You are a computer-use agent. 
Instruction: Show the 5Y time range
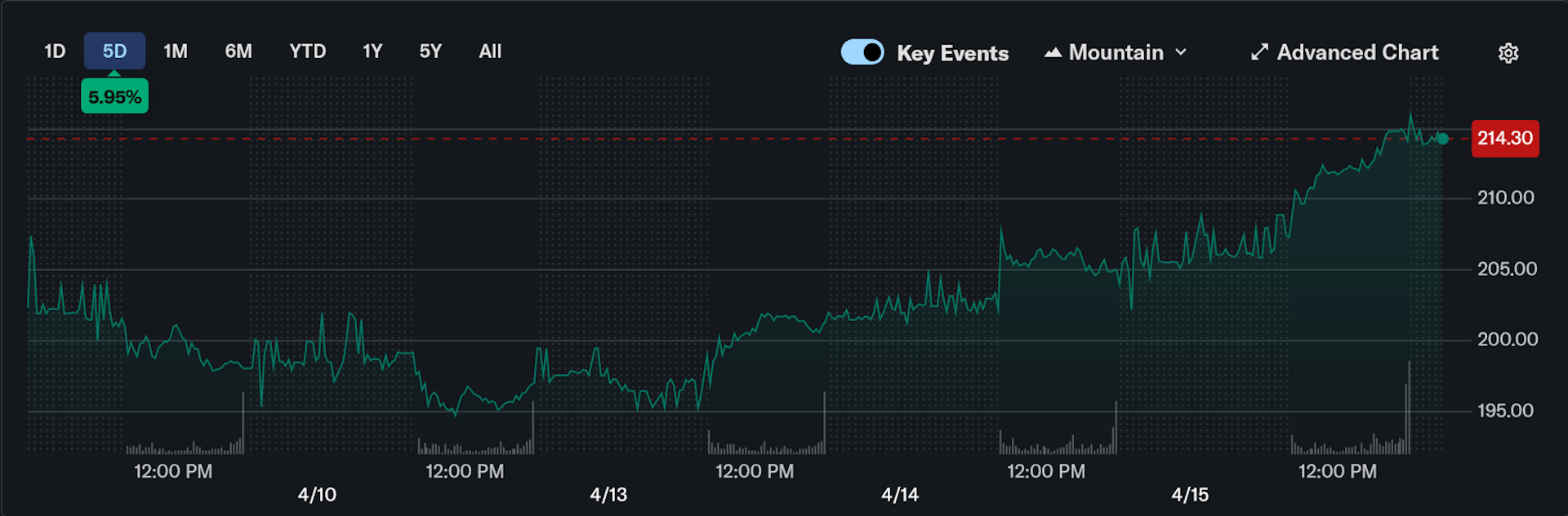tap(430, 51)
